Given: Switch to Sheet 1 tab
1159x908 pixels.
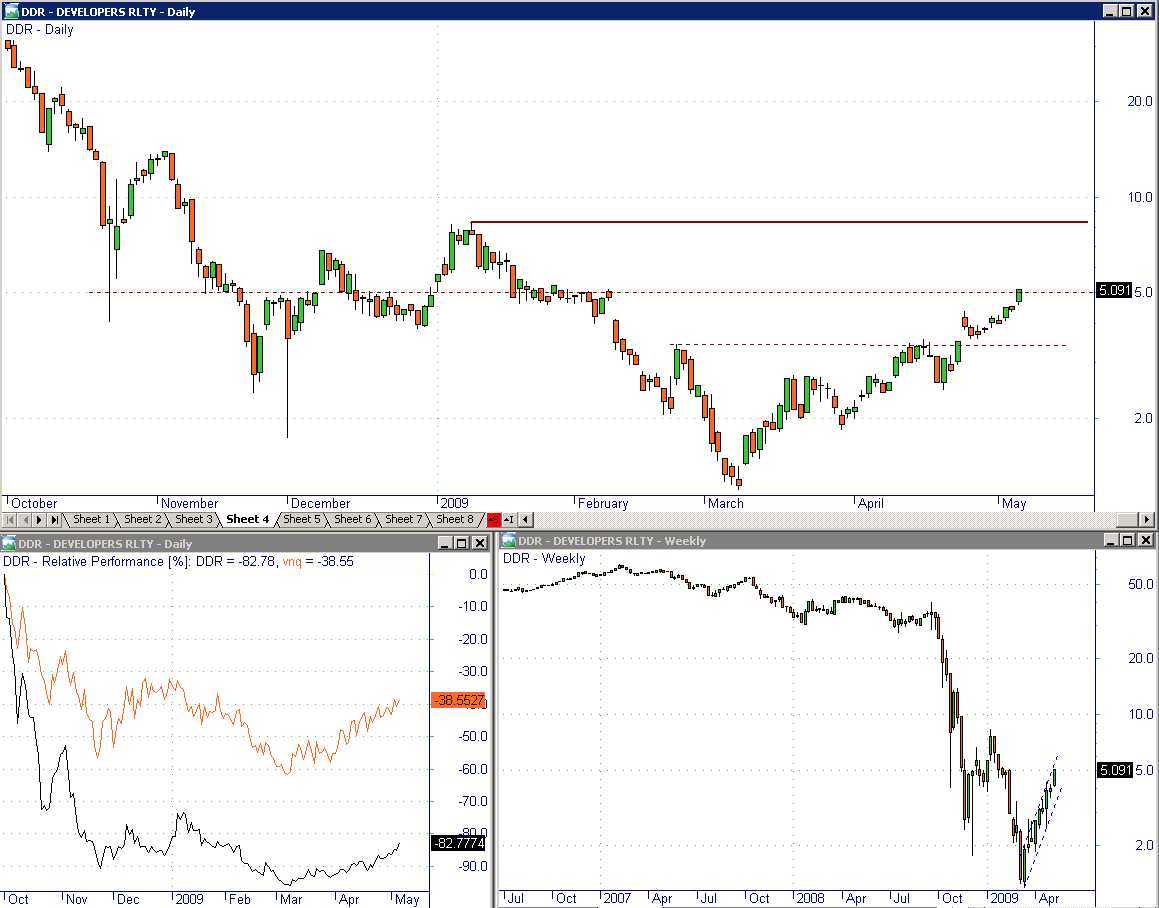Looking at the screenshot, I should [91, 519].
